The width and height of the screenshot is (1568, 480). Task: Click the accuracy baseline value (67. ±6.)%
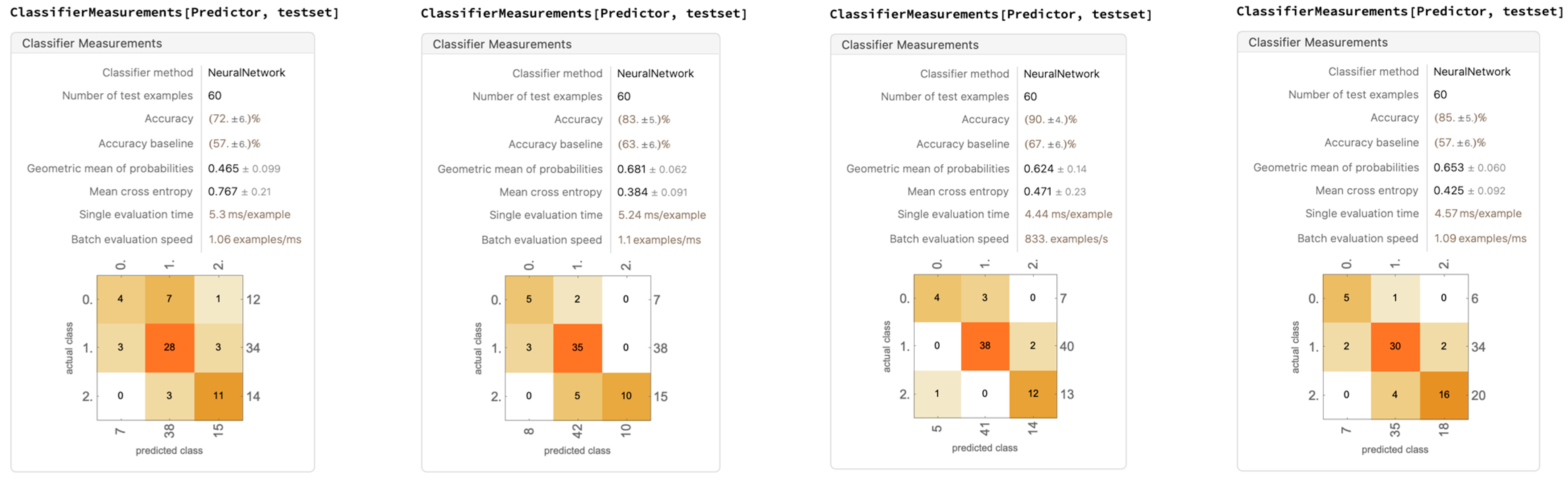1050,144
